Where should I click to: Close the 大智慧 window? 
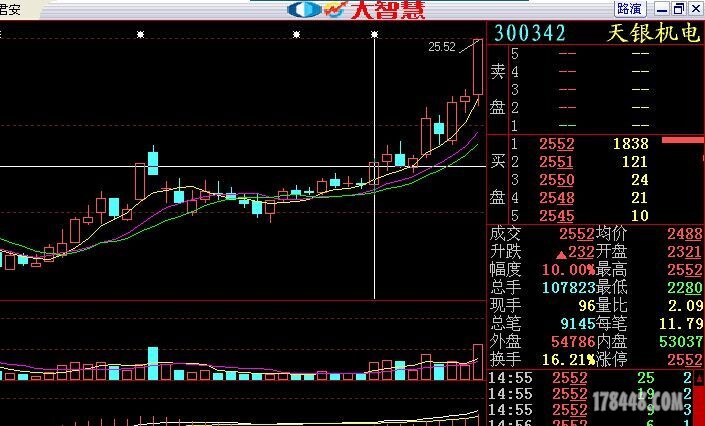click(696, 9)
